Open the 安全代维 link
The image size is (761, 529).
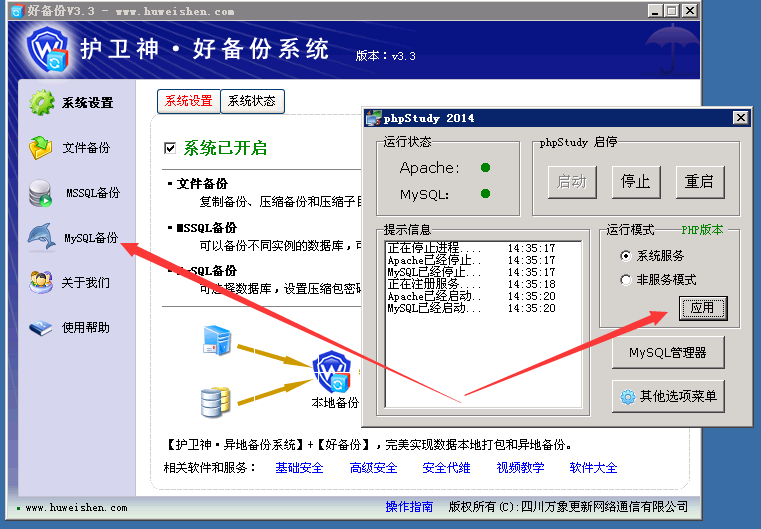click(446, 468)
